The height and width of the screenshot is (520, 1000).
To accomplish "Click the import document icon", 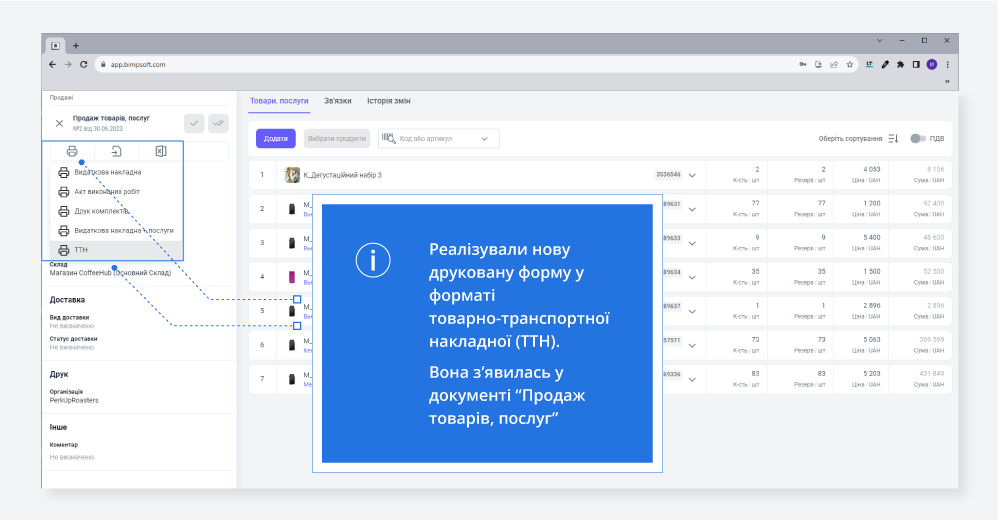I will 116,151.
